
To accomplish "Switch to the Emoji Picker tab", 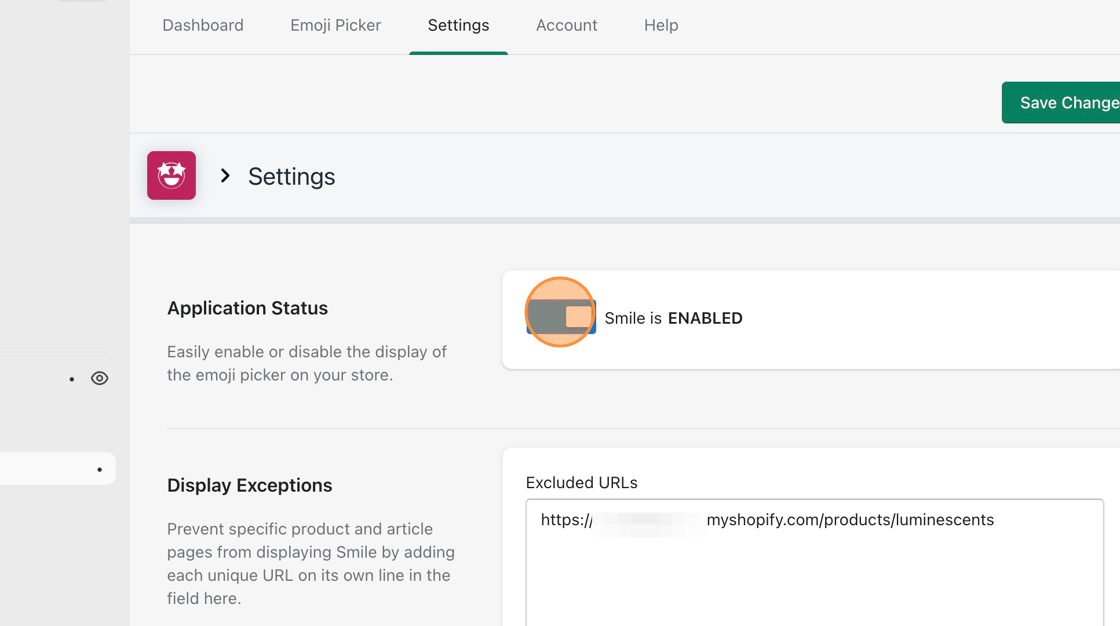I will pos(335,26).
